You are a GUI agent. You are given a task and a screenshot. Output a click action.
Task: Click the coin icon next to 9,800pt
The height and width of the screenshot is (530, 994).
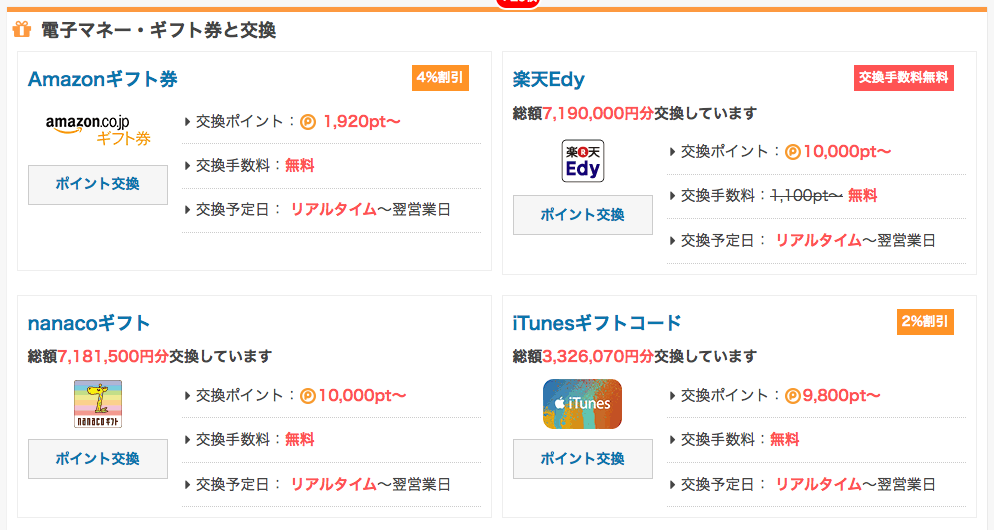(x=792, y=396)
